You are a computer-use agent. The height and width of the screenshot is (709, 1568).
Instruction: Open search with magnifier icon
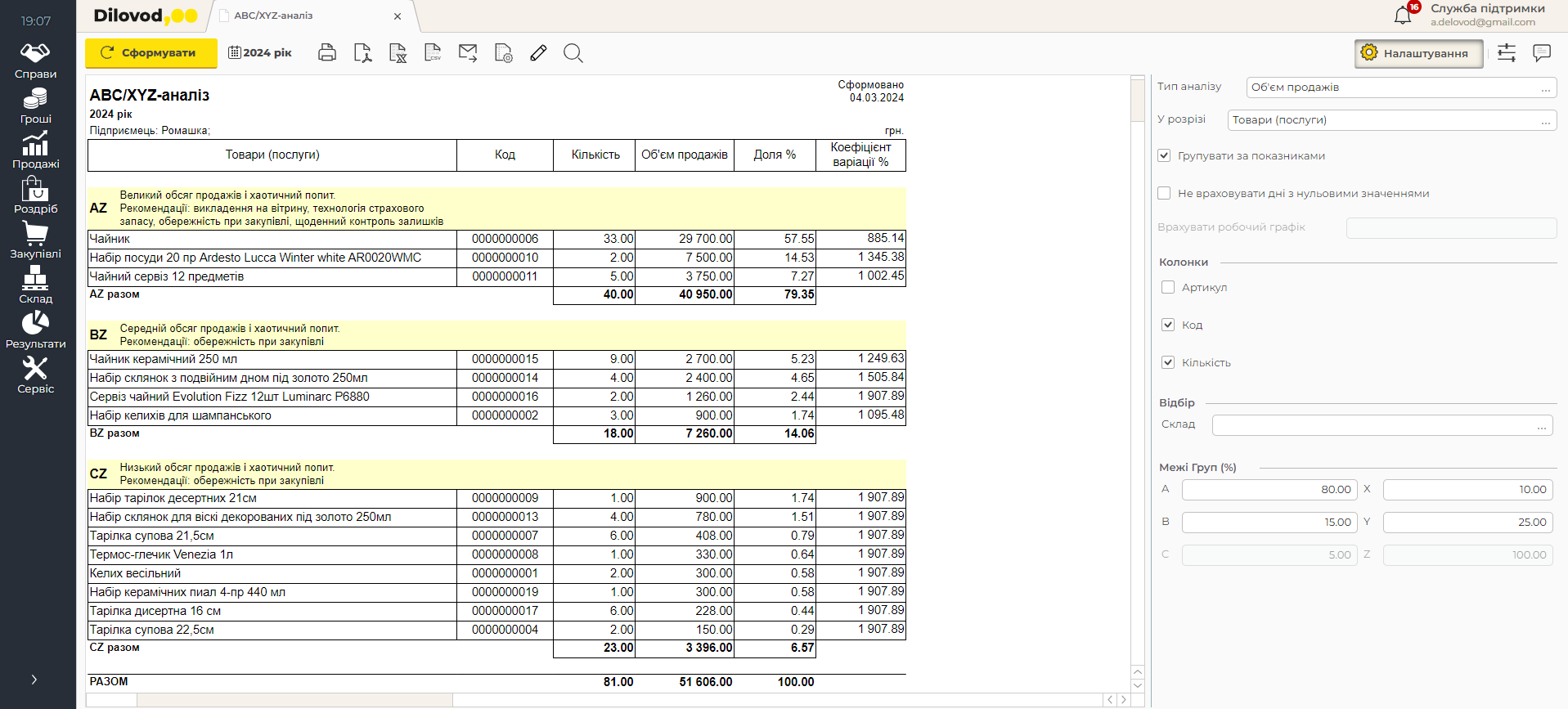573,53
